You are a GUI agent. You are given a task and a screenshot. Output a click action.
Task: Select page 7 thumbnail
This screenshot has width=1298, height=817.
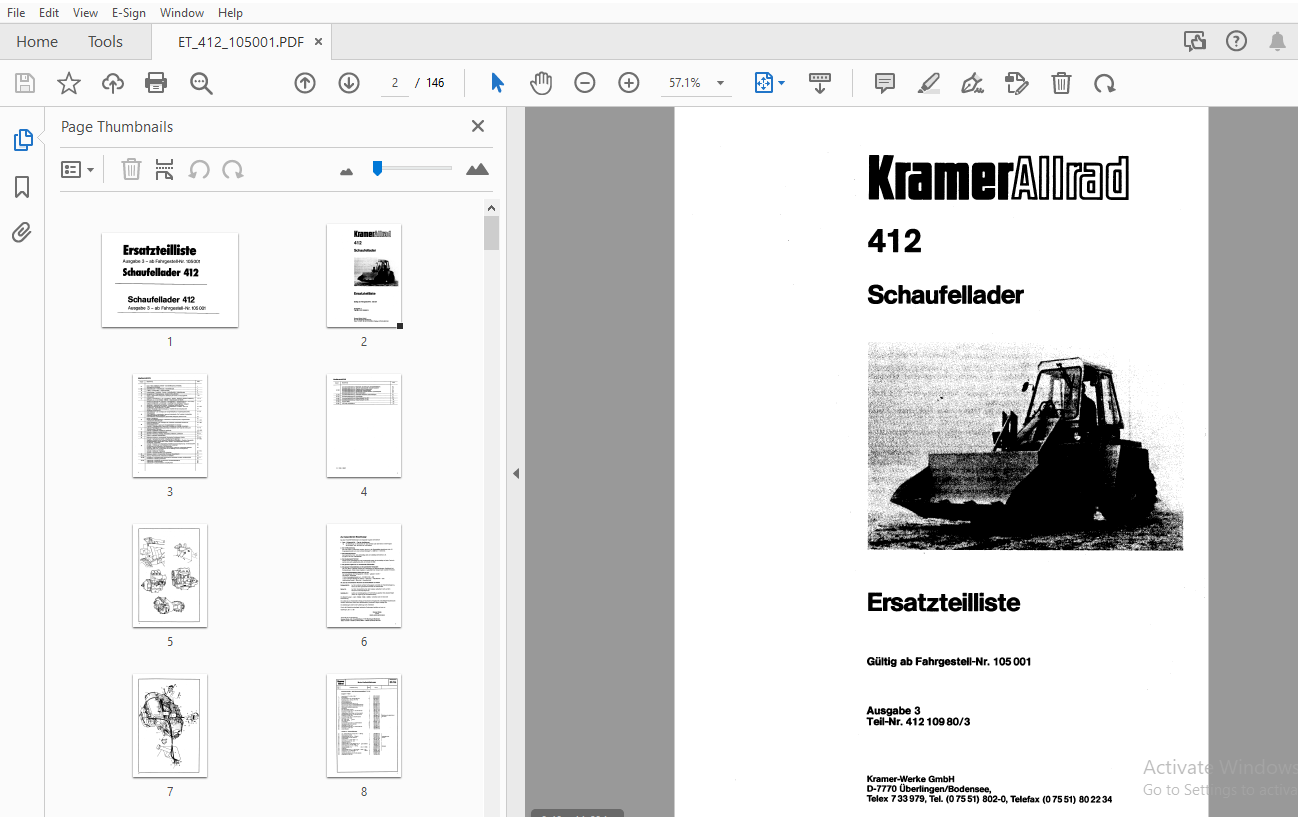point(170,726)
